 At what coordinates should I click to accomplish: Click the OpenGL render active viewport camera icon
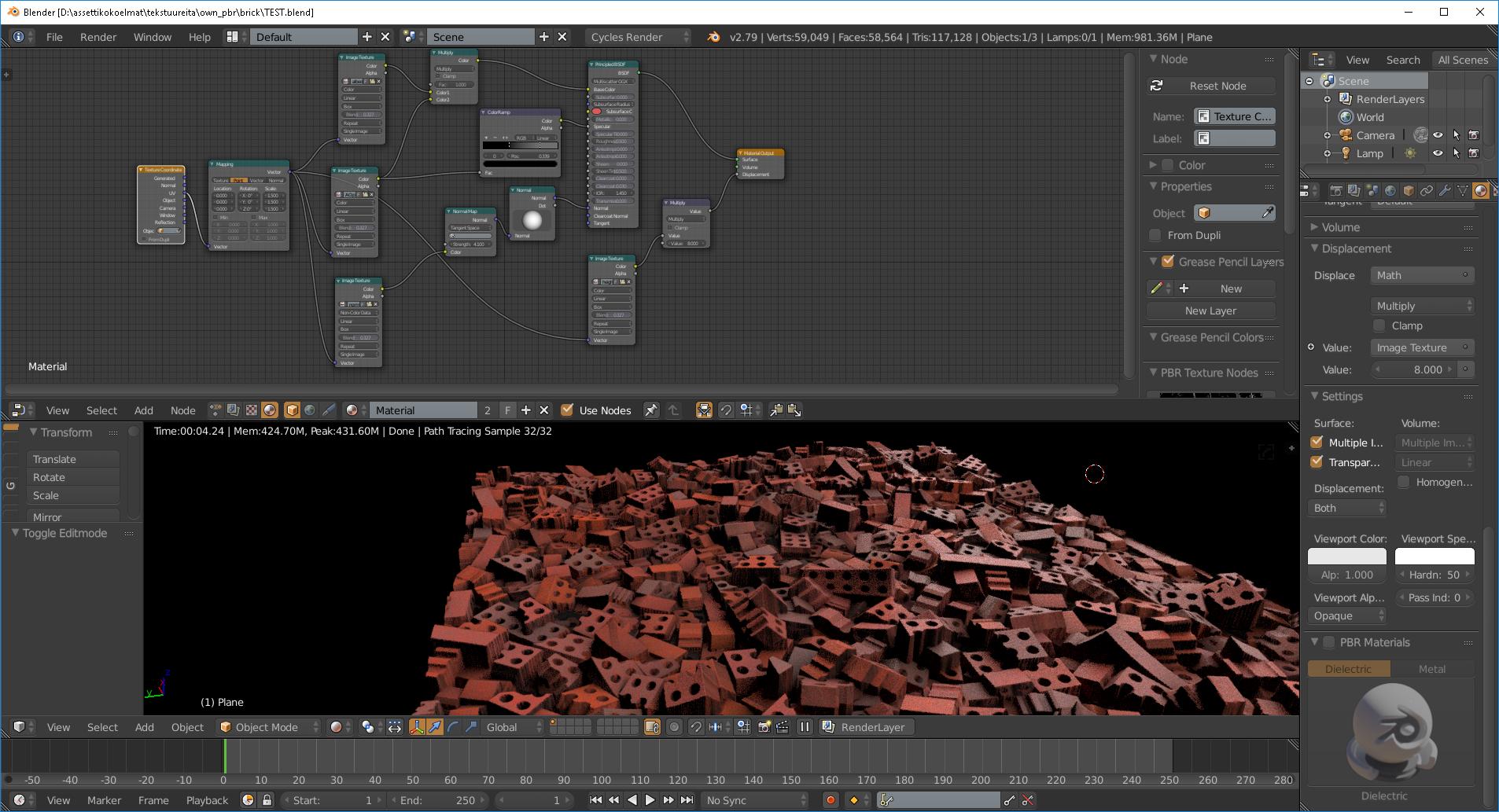pos(764,727)
